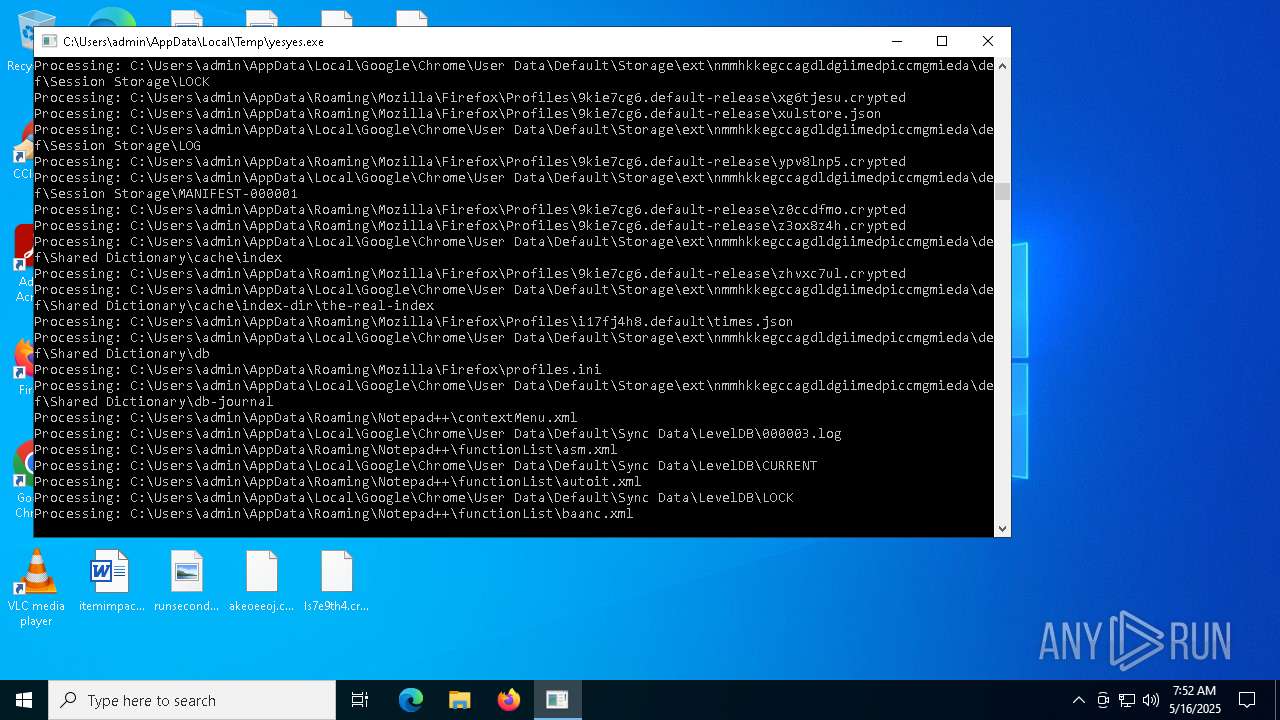Image resolution: width=1280 pixels, height=720 pixels.
Task: Click the line ending in zhvxc7ul.crypted
Action: coord(470,274)
